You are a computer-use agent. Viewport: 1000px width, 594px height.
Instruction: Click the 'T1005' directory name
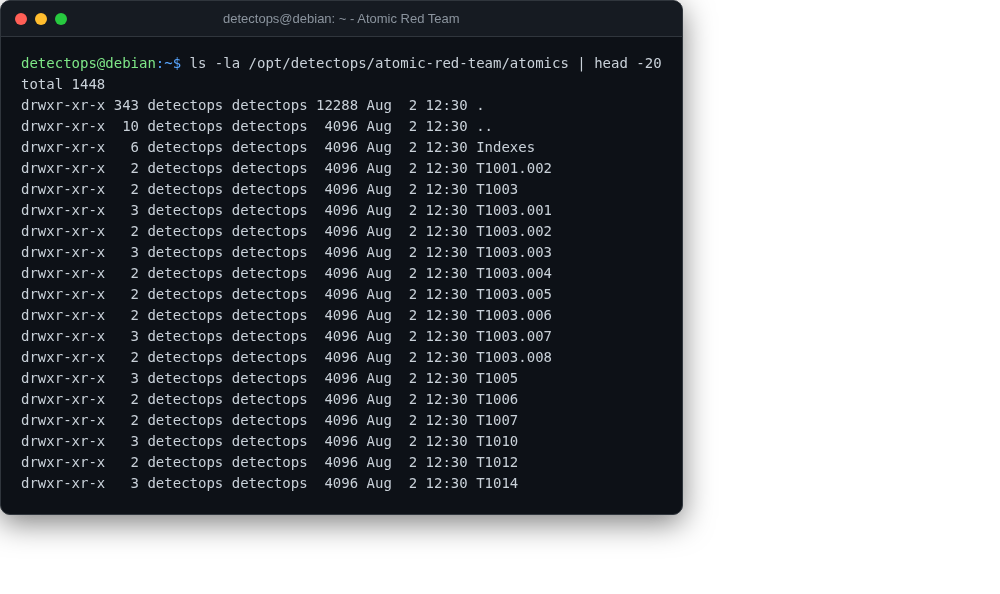coord(497,378)
